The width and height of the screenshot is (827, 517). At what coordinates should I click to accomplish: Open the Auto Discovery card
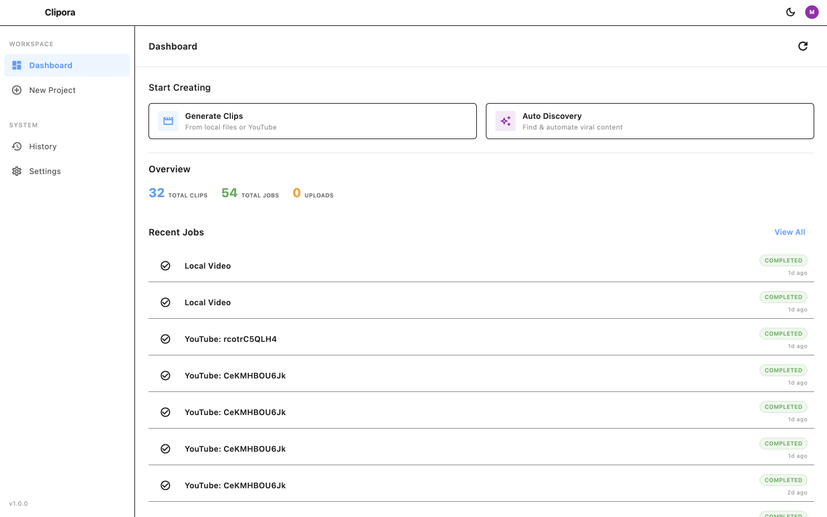pos(650,121)
